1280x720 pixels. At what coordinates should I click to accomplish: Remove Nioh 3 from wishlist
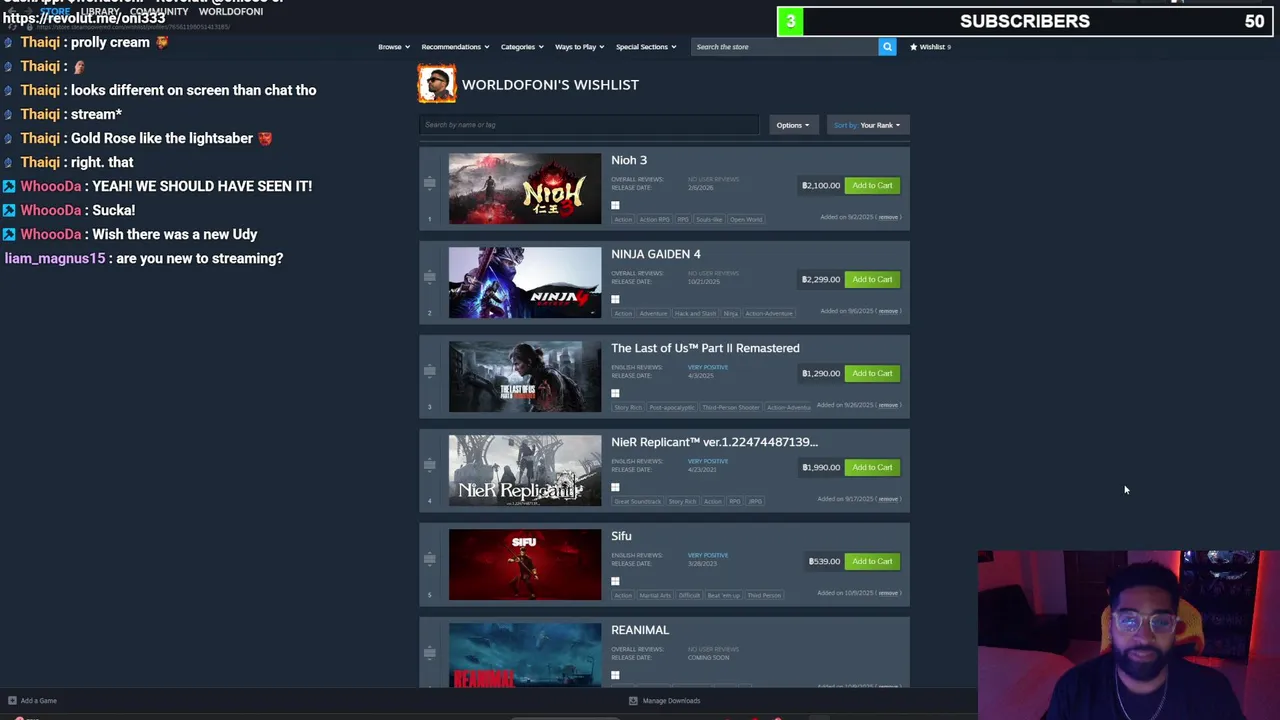tap(888, 217)
